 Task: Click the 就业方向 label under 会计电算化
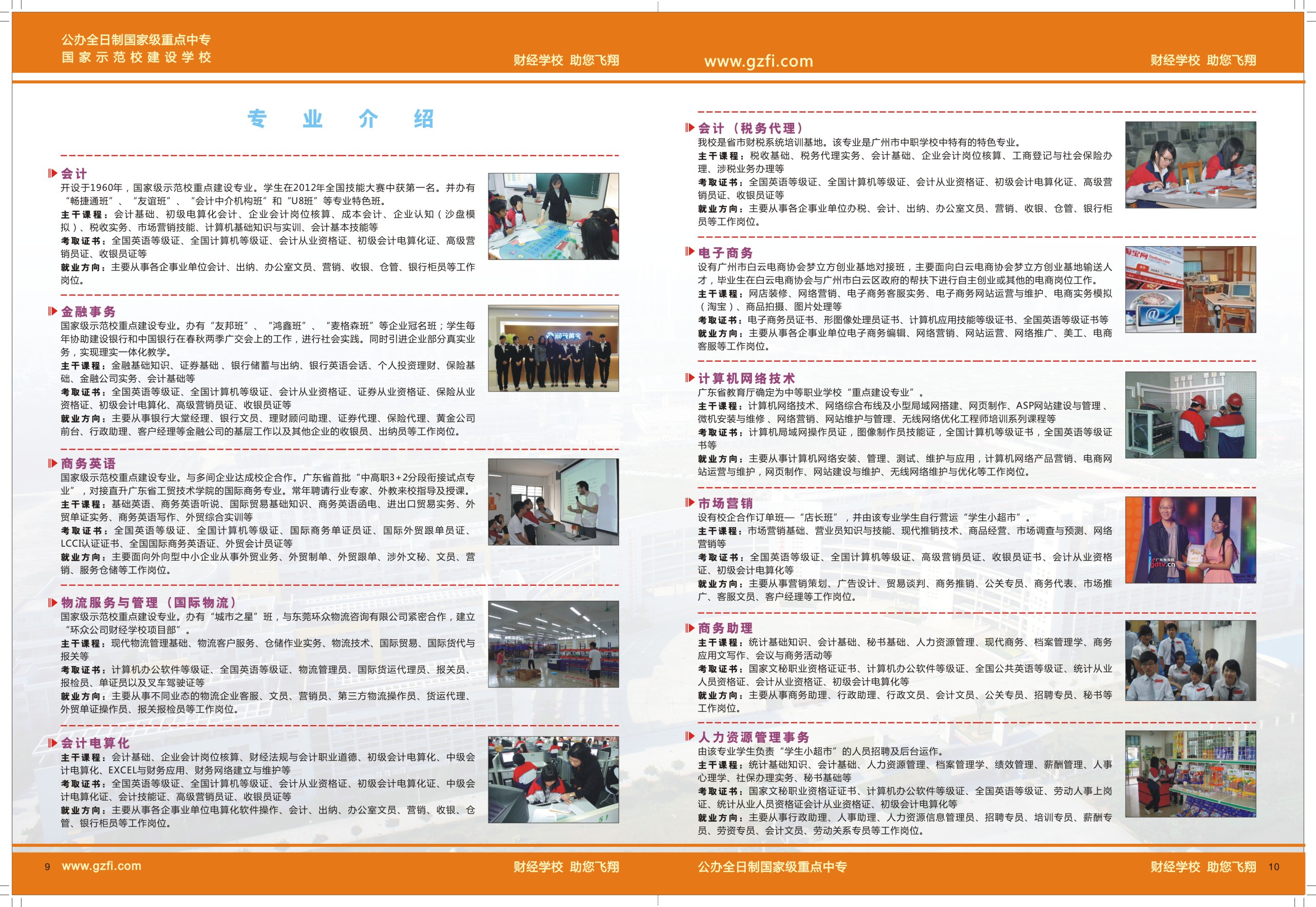[x=85, y=810]
